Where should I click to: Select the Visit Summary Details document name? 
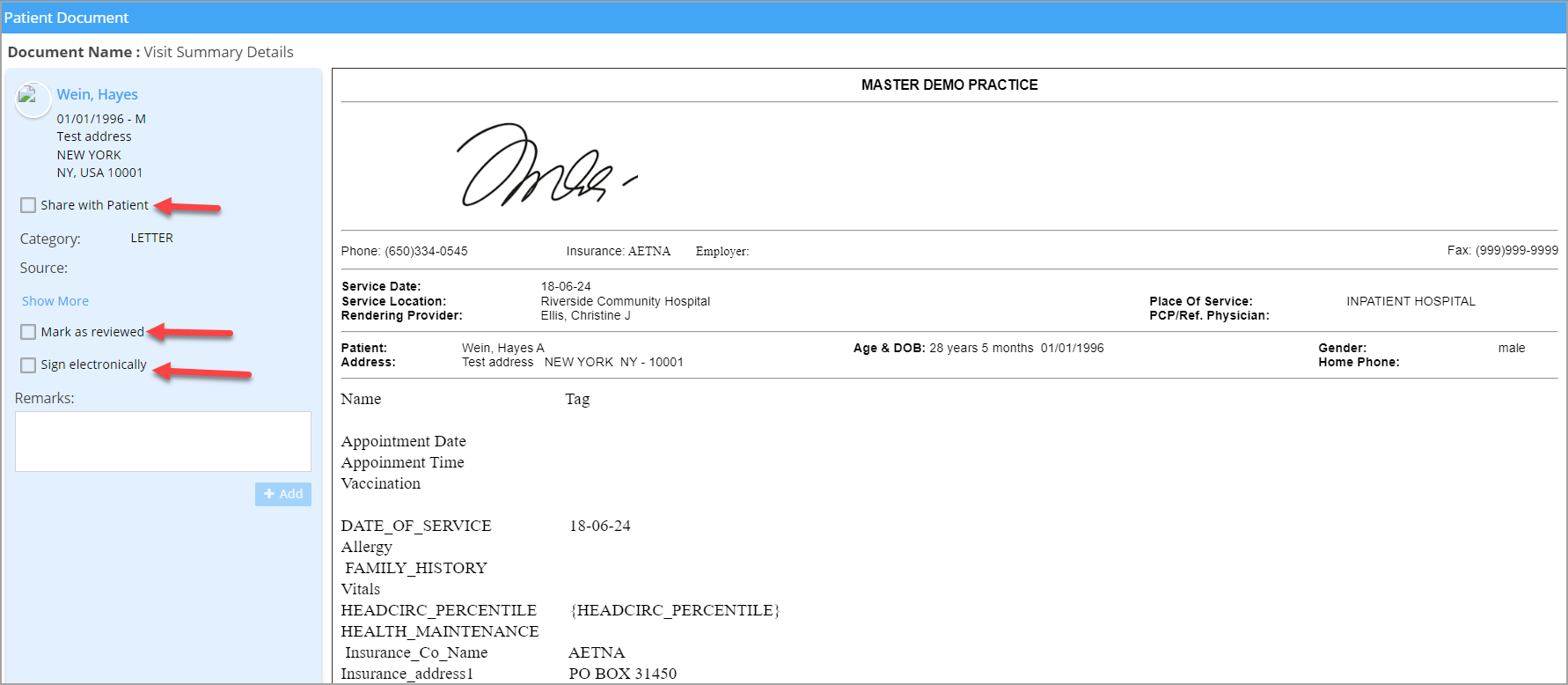click(218, 52)
